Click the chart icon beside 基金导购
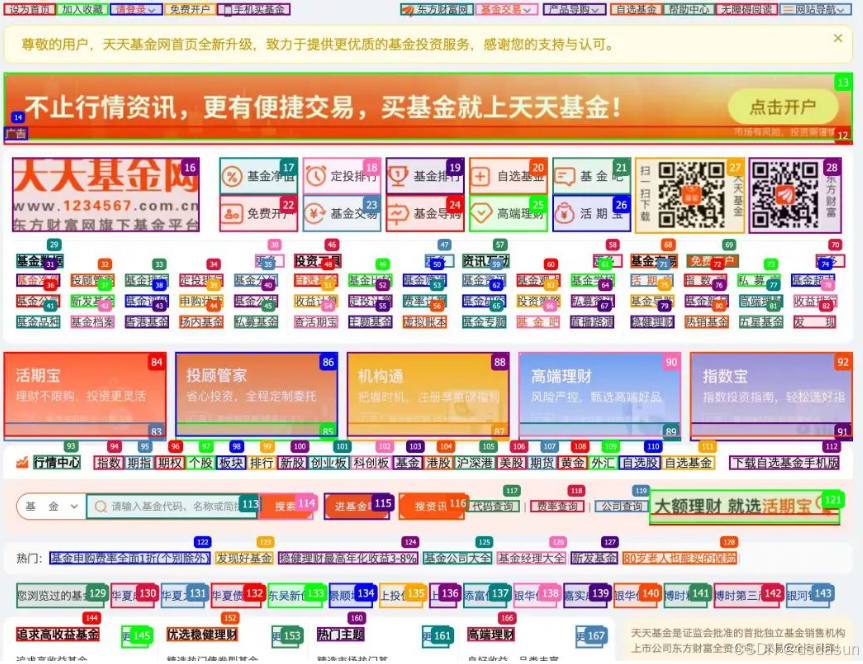This screenshot has height=664, width=863. pos(398,214)
